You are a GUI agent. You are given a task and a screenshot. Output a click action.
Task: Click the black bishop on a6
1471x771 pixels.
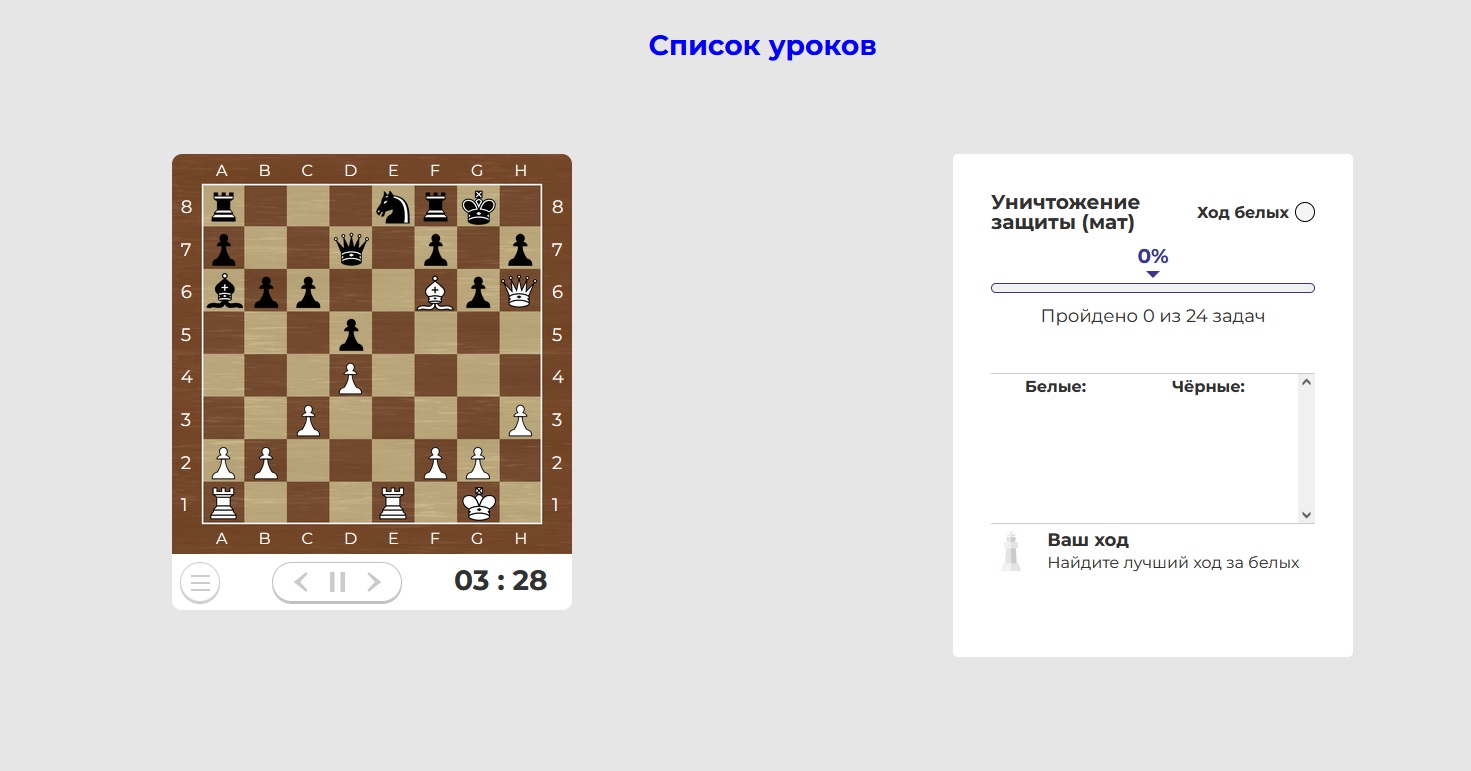click(223, 291)
